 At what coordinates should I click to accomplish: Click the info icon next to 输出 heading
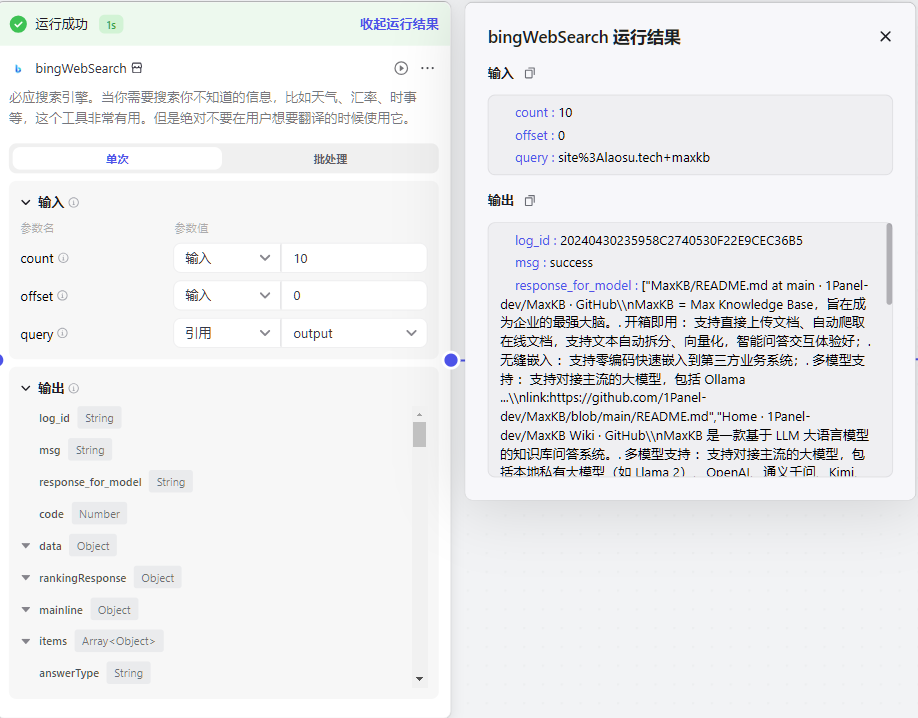click(74, 388)
